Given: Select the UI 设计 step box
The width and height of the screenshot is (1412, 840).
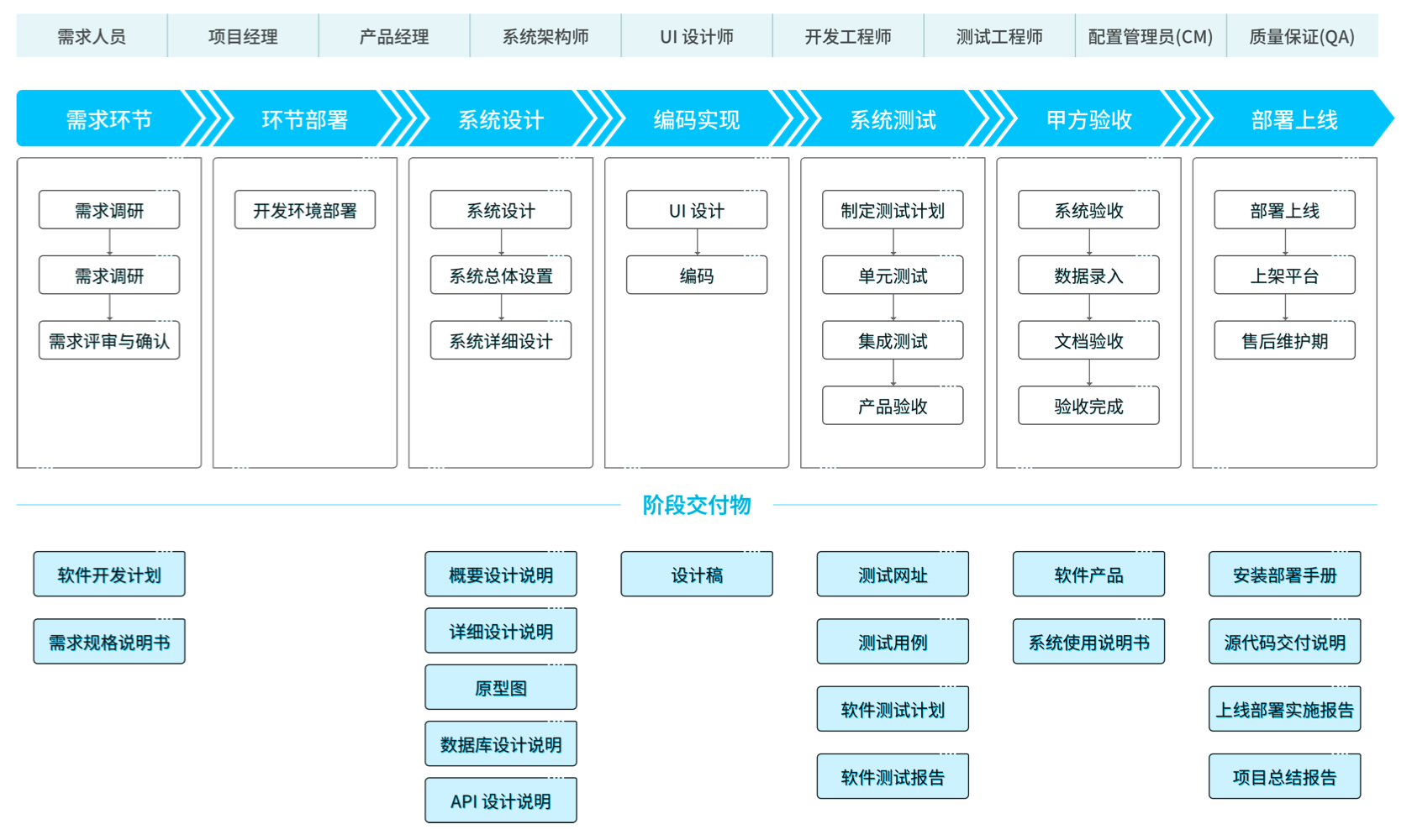Looking at the screenshot, I should (x=697, y=210).
